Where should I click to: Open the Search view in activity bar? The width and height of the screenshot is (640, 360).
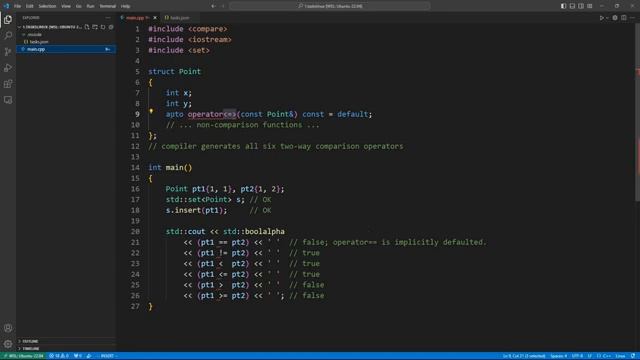tap(8, 36)
